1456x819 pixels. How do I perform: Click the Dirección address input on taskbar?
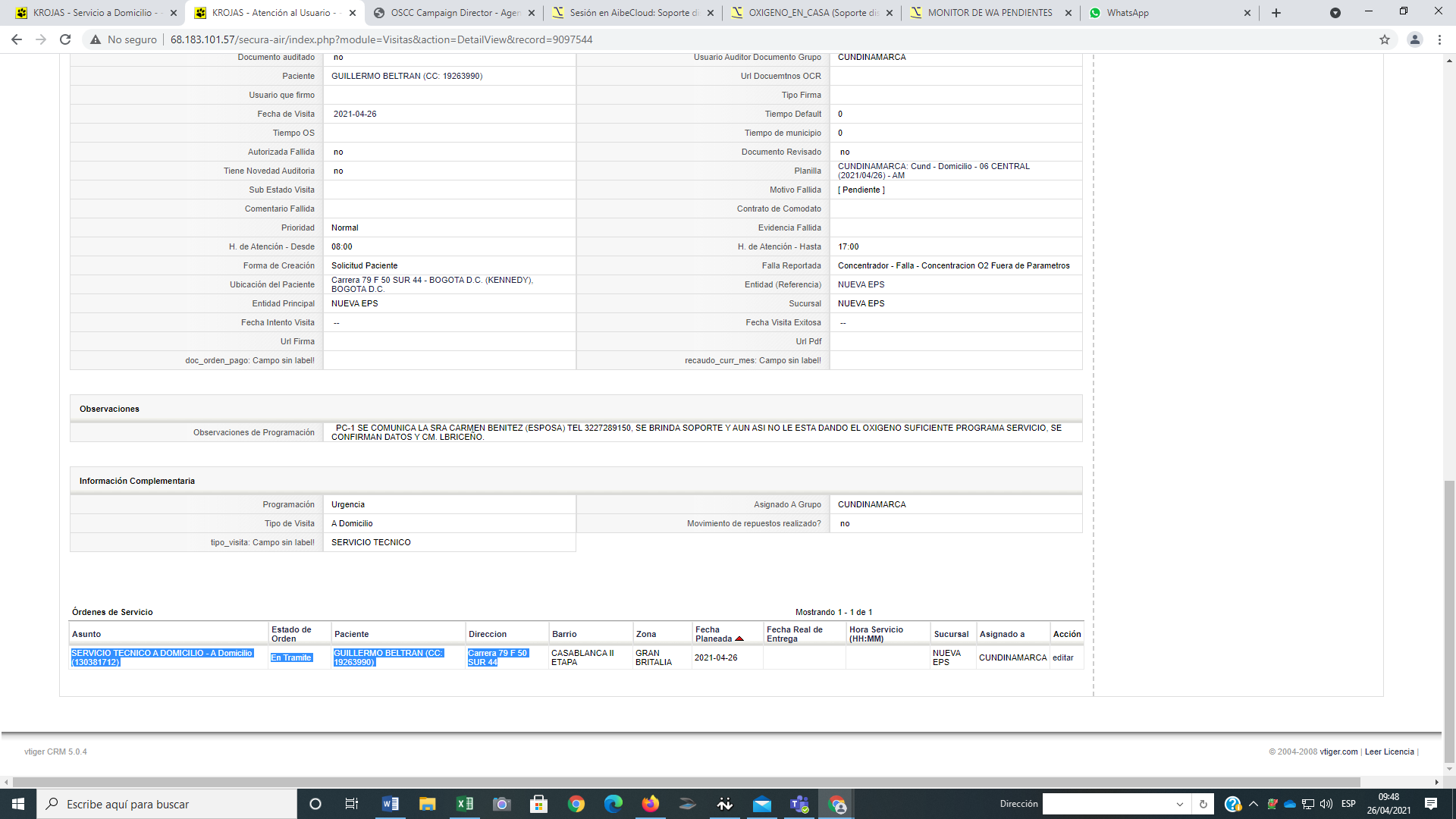tap(1107, 804)
